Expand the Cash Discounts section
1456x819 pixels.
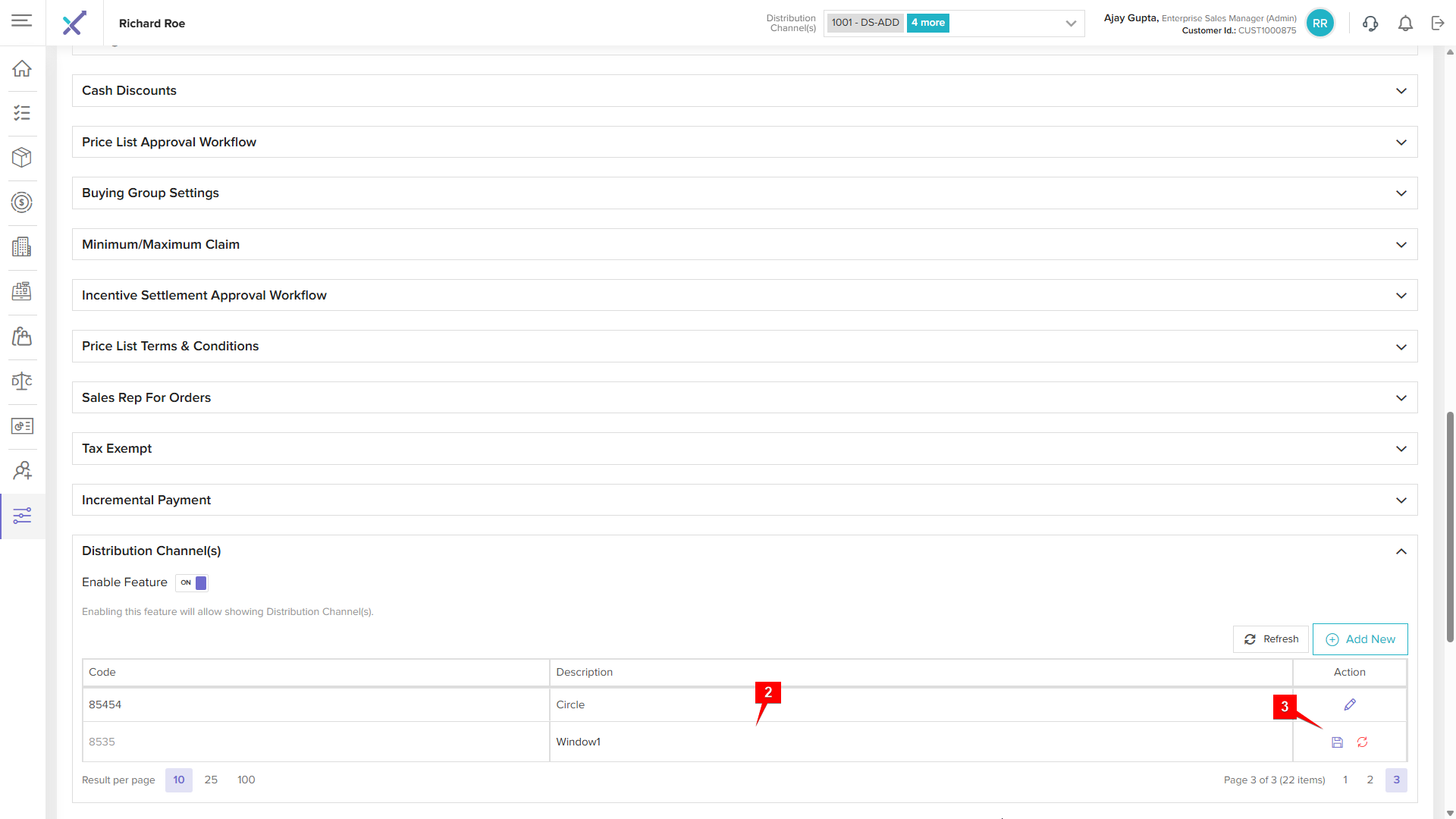1401,91
